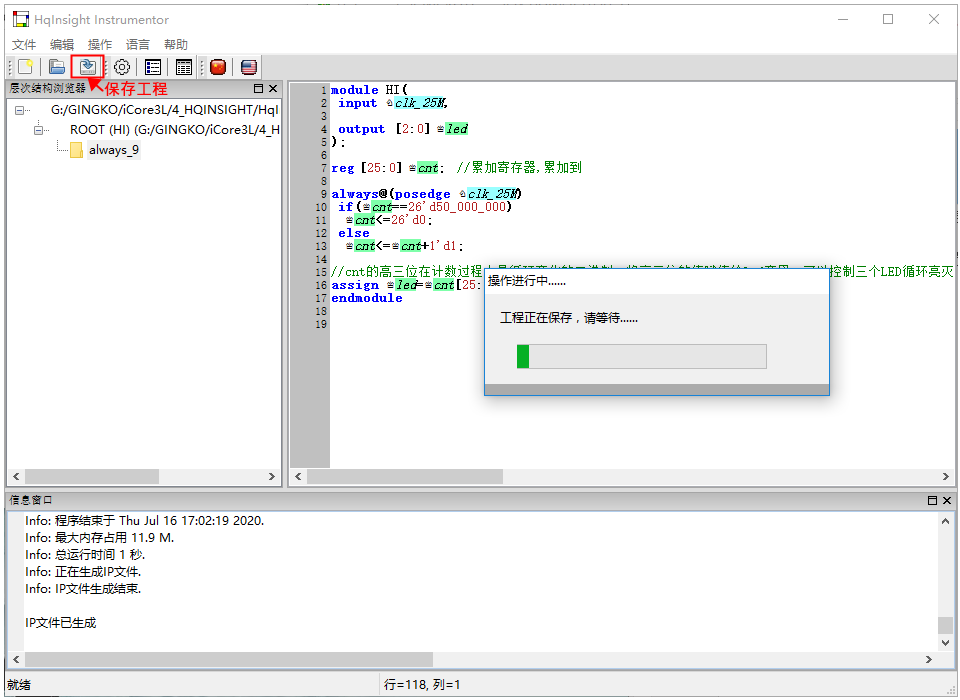Click the new project toolbar icon
Screen dimensions: 960x700
point(26,67)
